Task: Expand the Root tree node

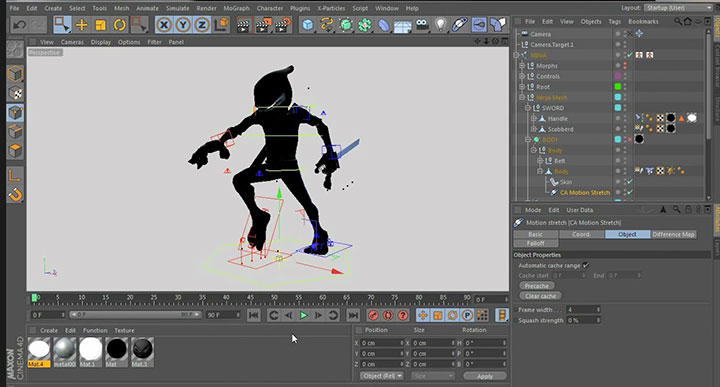Action: (x=522, y=87)
